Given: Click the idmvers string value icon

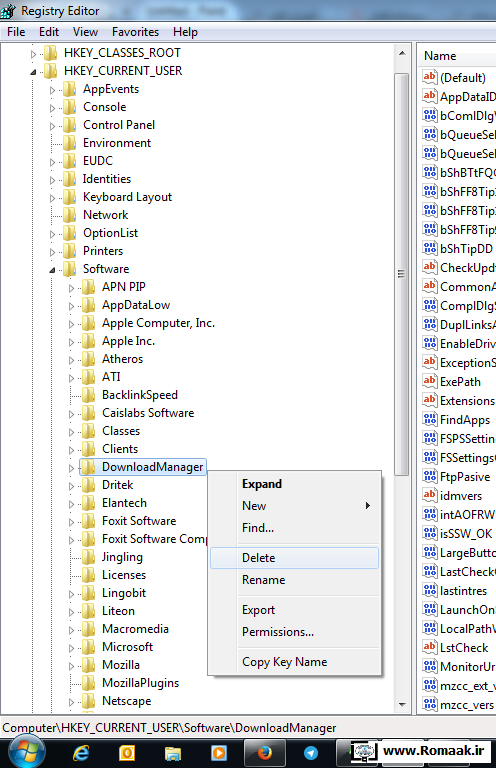Looking at the screenshot, I should click(429, 495).
